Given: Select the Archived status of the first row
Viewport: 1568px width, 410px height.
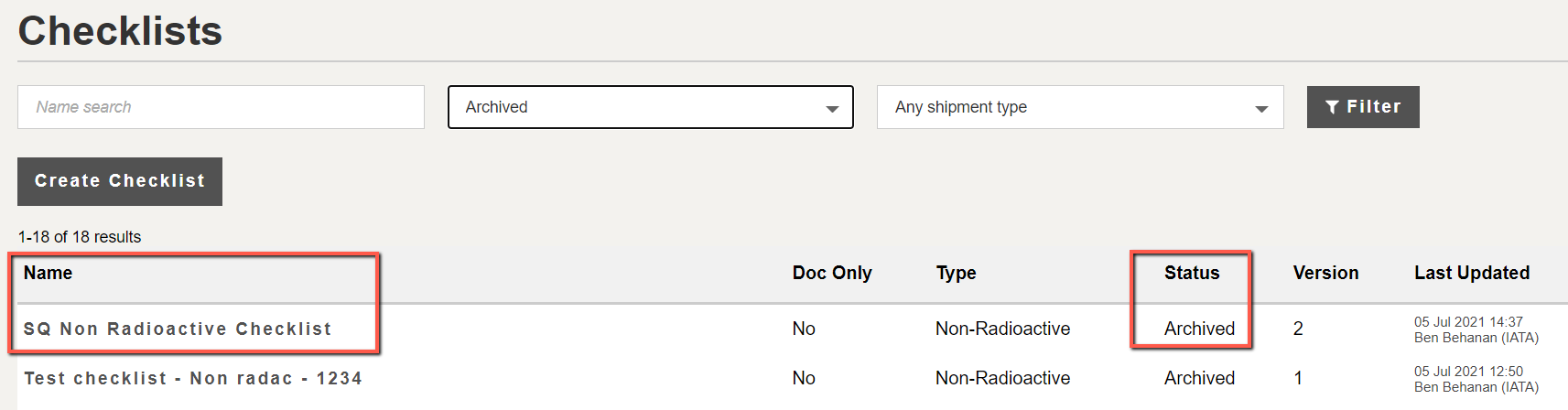Looking at the screenshot, I should point(1199,329).
